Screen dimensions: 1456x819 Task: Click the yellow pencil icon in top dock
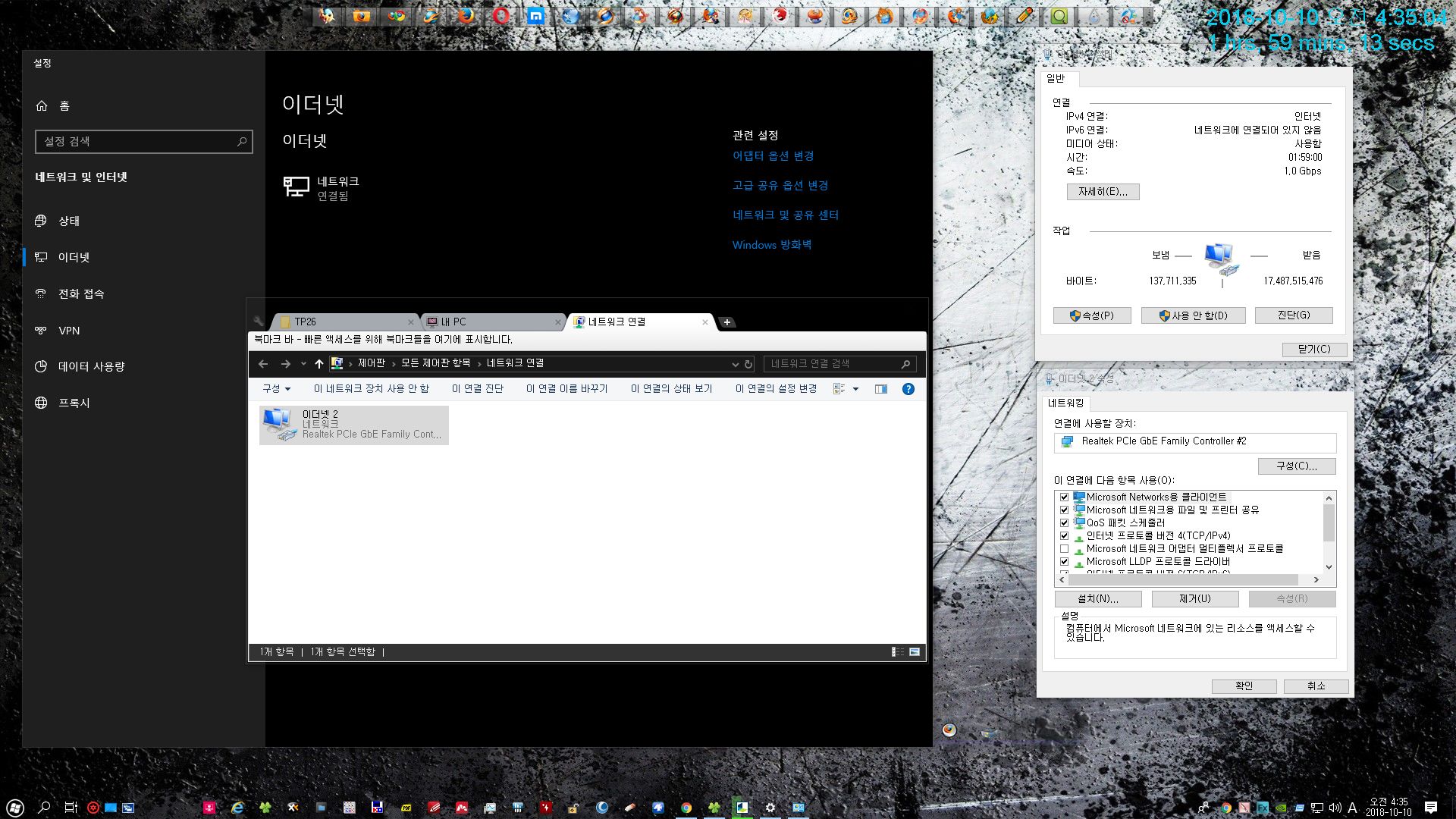pos(1025,16)
